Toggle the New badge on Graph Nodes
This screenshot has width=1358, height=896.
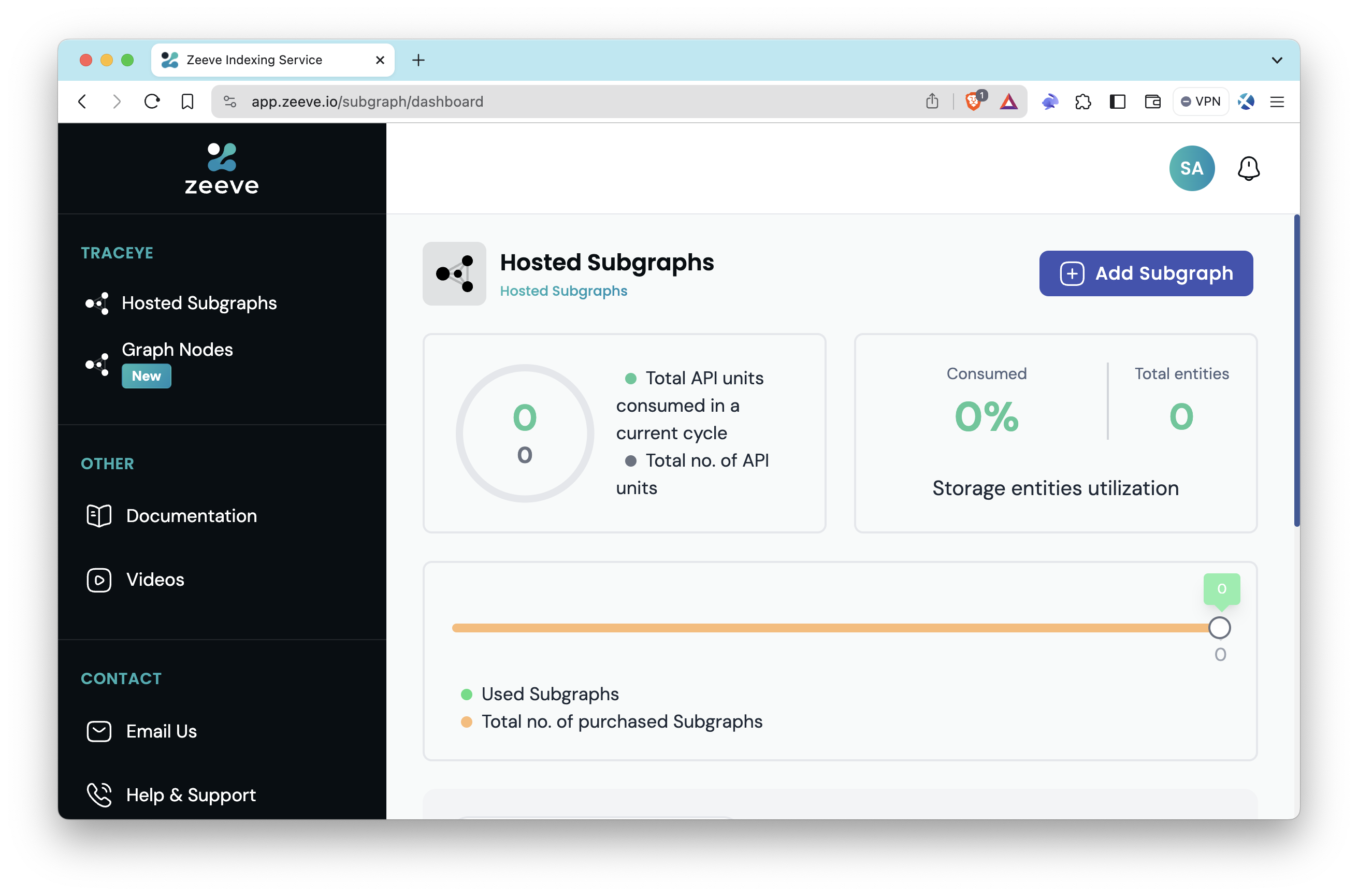[x=146, y=376]
